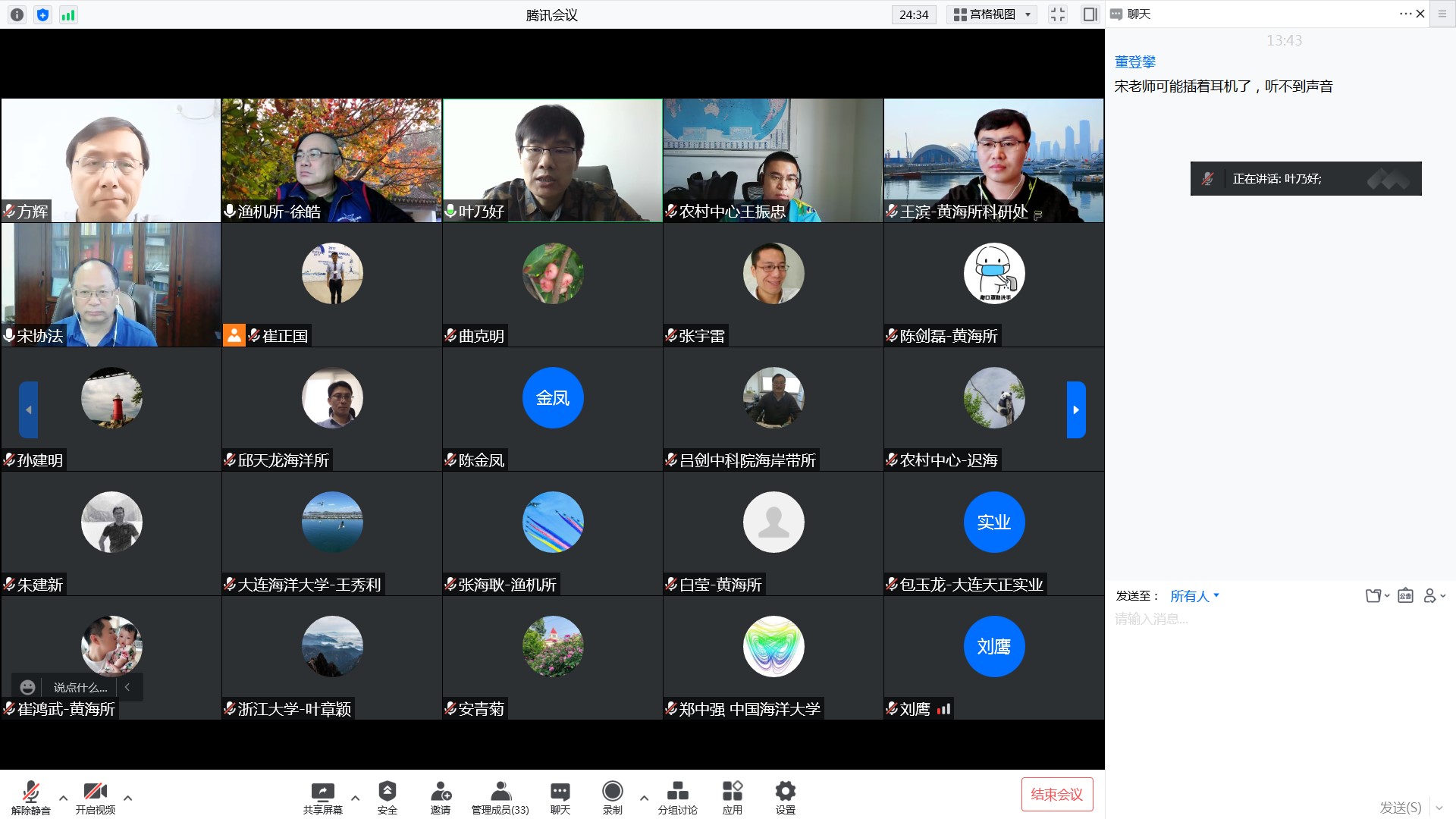Toggle the side panel layout icon
The width and height of the screenshot is (1456, 819).
(x=1090, y=14)
